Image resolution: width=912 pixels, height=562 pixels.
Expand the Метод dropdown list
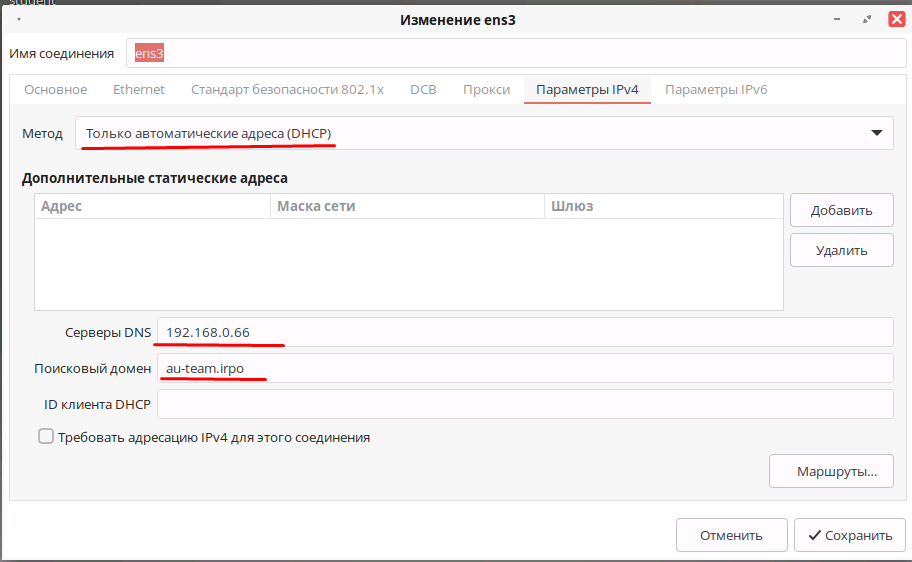pos(484,133)
